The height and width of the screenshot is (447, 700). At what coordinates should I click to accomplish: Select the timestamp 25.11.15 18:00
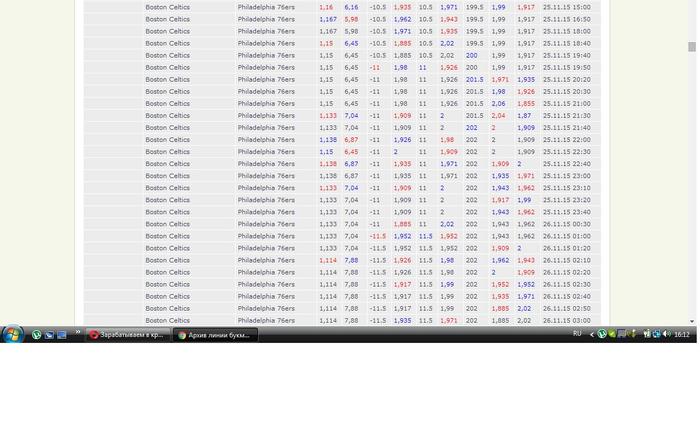click(x=567, y=31)
